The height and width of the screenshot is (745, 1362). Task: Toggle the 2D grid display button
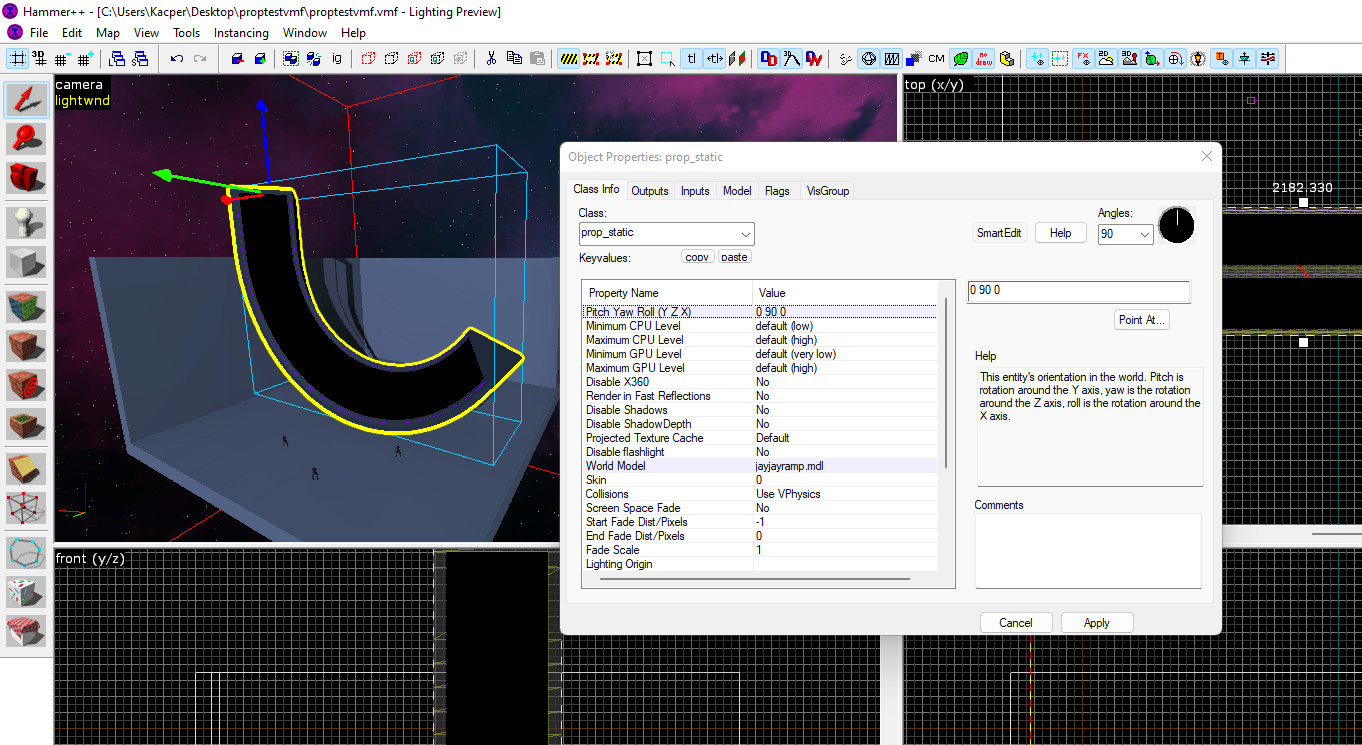click(x=18, y=59)
